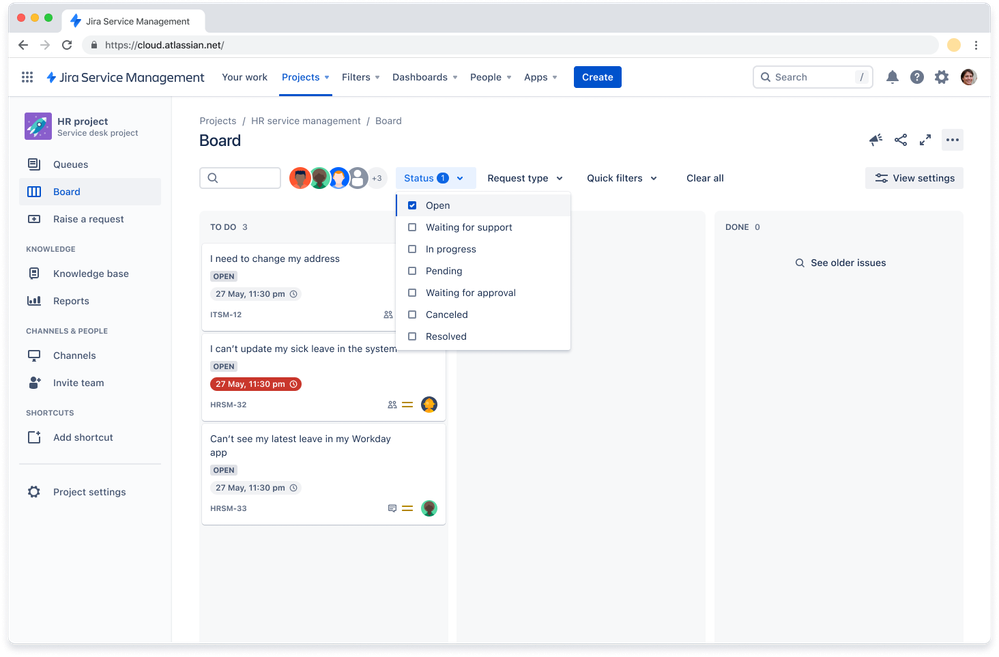The width and height of the screenshot is (999, 657).
Task: Click See older issues
Action: pyautogui.click(x=840, y=263)
